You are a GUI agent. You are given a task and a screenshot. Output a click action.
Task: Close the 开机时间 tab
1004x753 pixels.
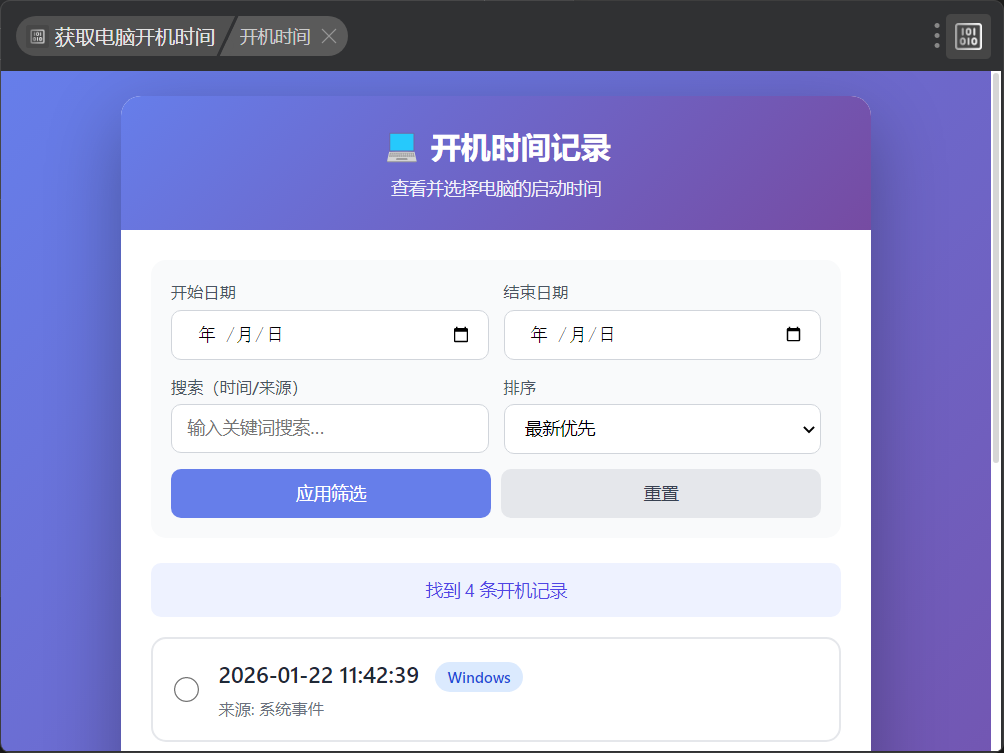(329, 37)
